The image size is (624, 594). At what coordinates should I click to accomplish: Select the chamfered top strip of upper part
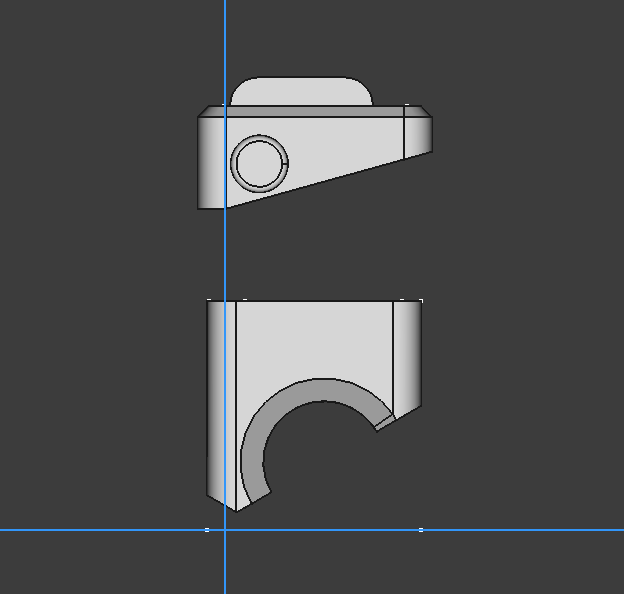(314, 111)
